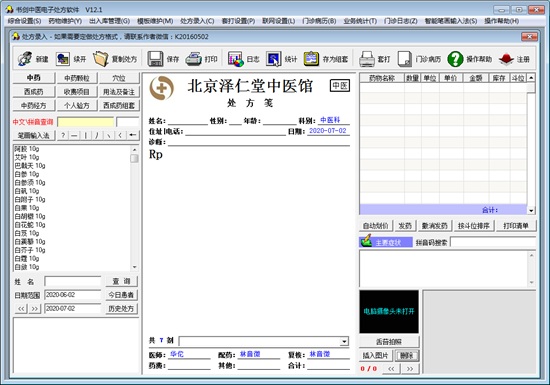
Task: Click the 发药 button
Action: click(405, 226)
